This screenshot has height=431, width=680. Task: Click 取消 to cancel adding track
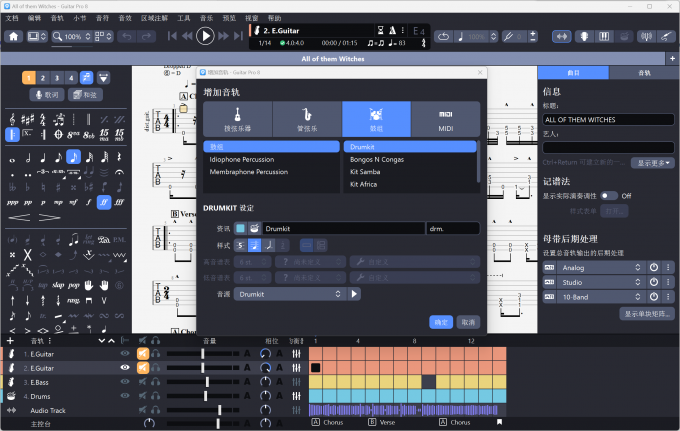pyautogui.click(x=467, y=322)
